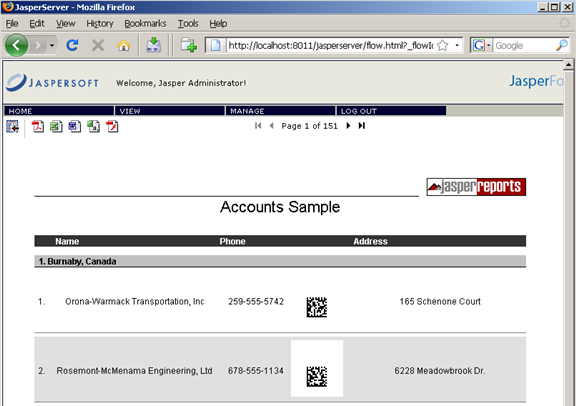This screenshot has width=576, height=406.
Task: Export report as PDF
Action: [x=37, y=126]
